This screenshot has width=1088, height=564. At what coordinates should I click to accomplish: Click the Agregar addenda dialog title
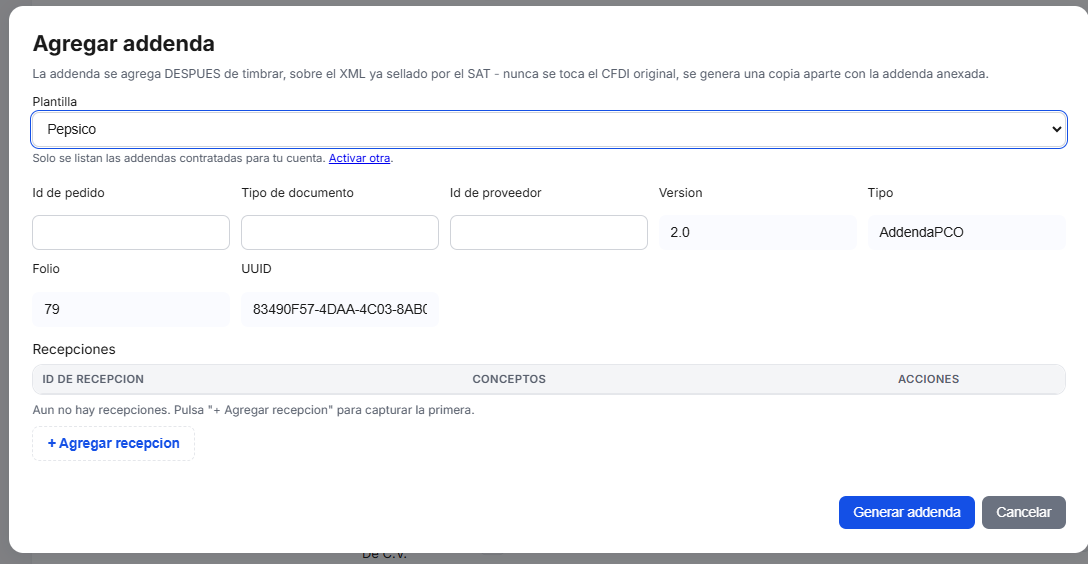(124, 44)
